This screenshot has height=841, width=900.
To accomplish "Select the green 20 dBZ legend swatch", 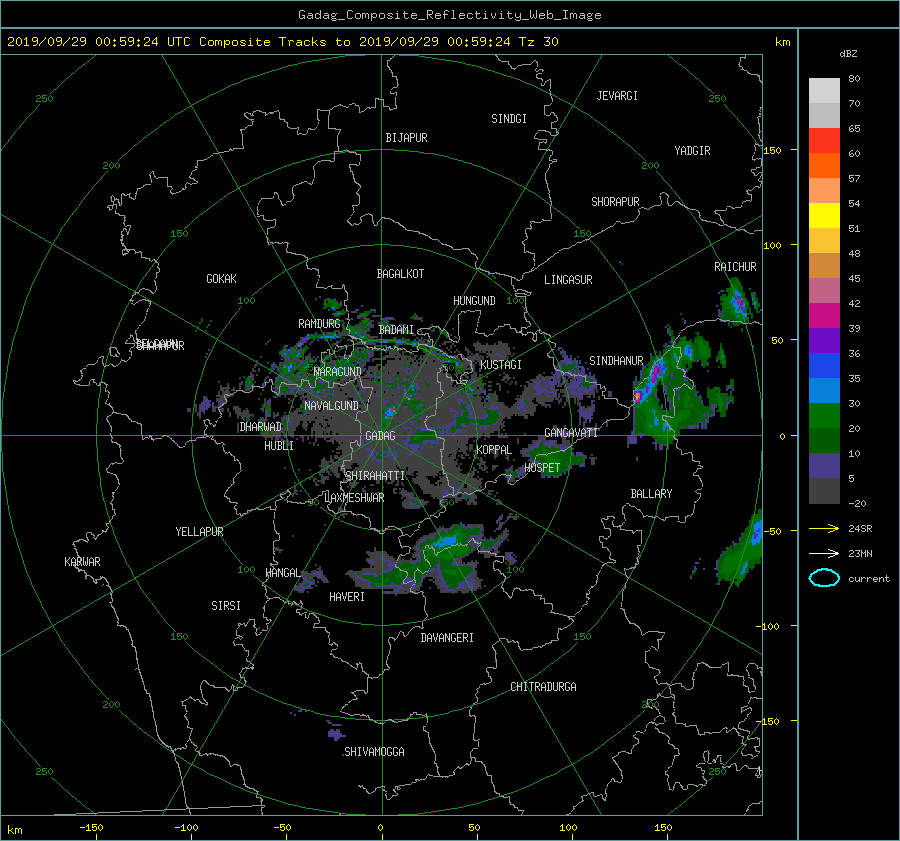I will tap(824, 415).
